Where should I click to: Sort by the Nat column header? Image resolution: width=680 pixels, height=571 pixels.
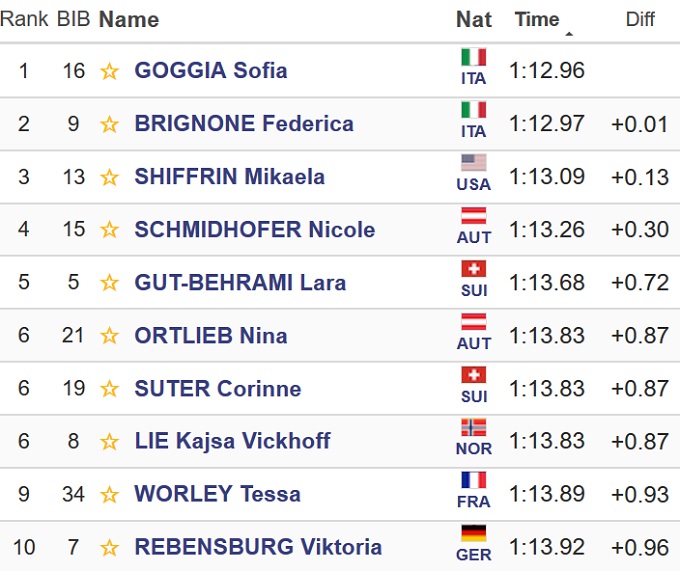473,19
